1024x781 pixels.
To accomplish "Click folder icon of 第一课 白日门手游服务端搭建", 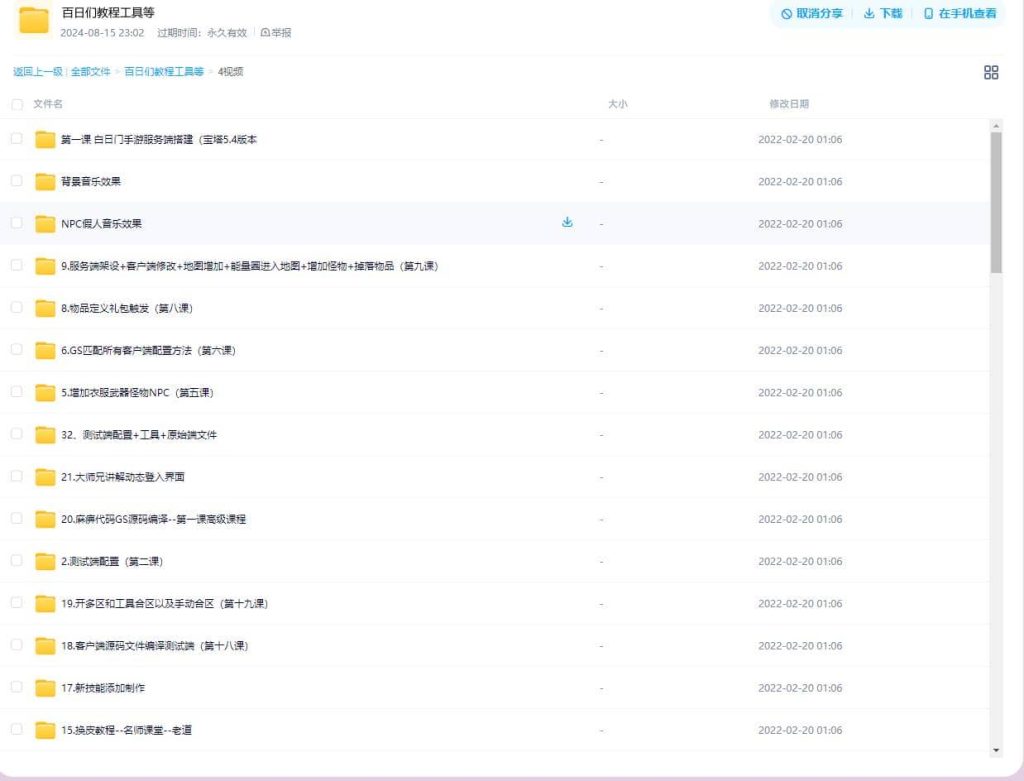I will tap(45, 139).
